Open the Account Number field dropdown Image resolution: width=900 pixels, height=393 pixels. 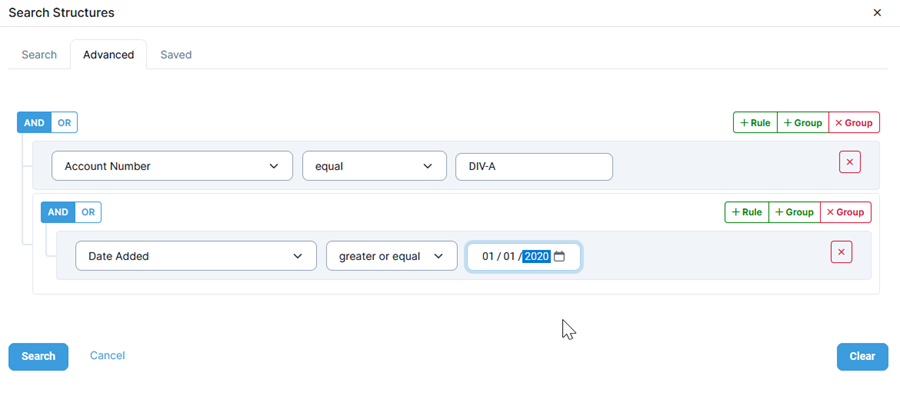[x=172, y=166]
